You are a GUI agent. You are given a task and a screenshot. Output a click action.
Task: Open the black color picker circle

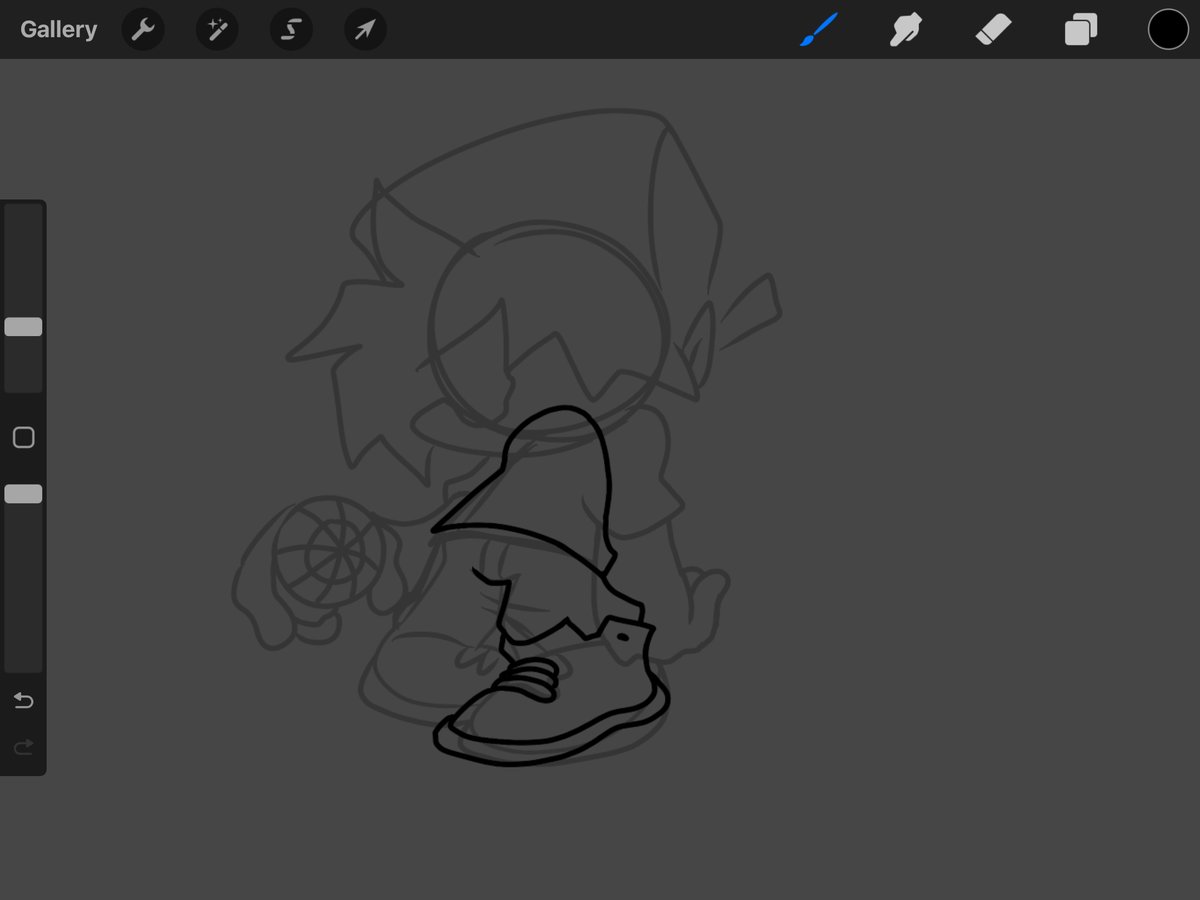(1168, 30)
